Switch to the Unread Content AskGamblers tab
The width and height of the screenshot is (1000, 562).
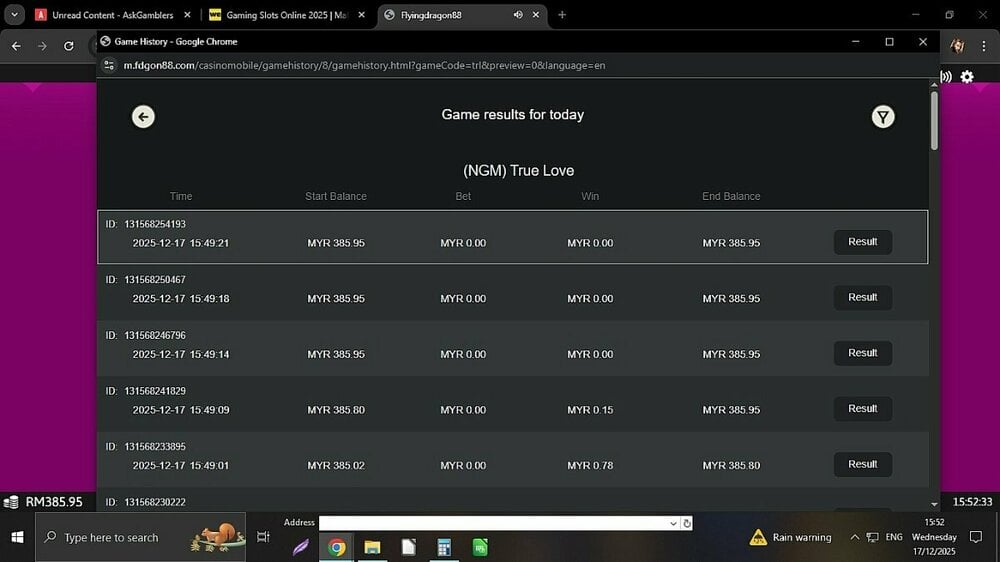[112, 15]
